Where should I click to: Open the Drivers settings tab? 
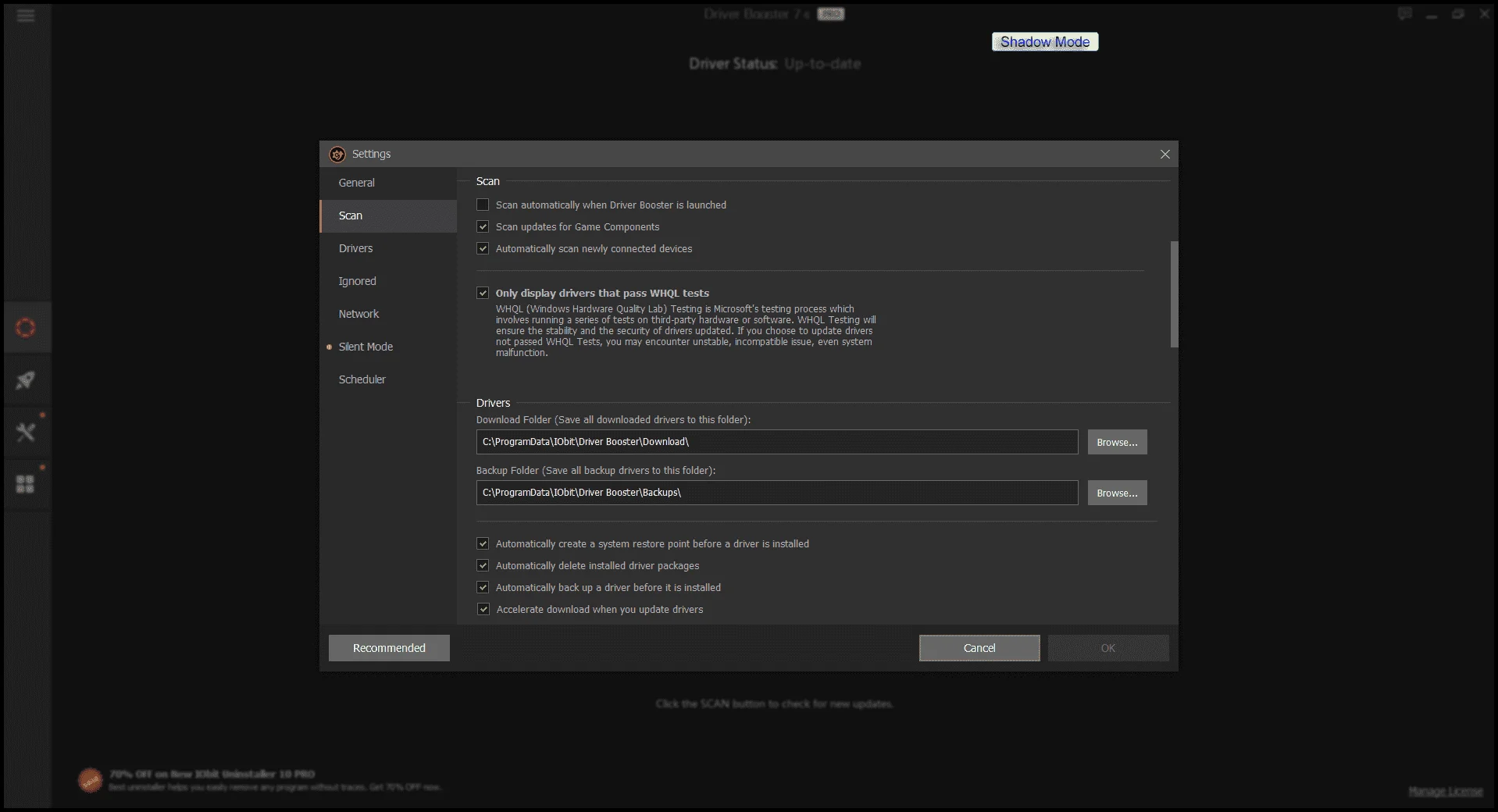pos(388,248)
